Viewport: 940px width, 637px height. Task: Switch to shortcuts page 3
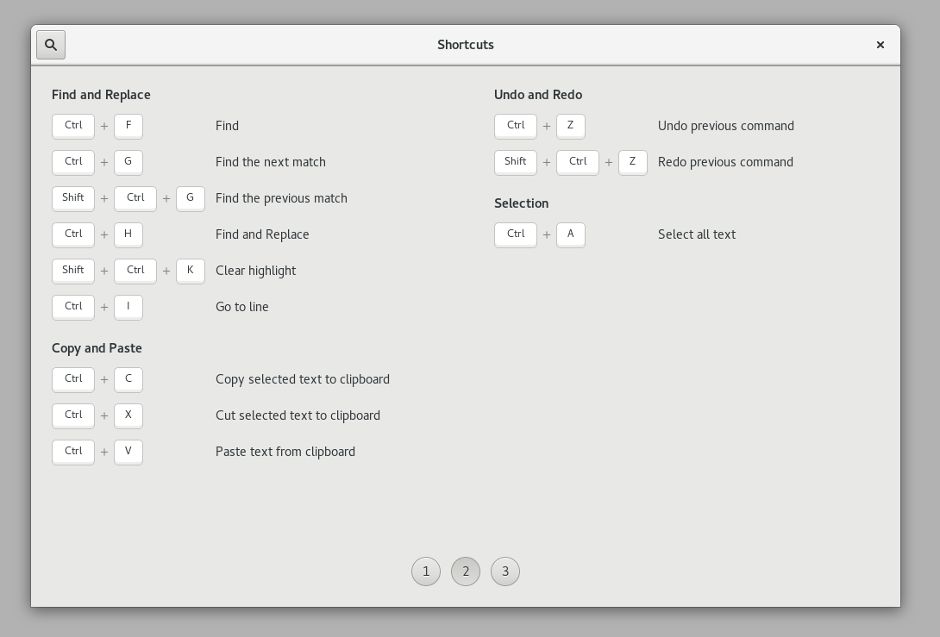click(505, 572)
